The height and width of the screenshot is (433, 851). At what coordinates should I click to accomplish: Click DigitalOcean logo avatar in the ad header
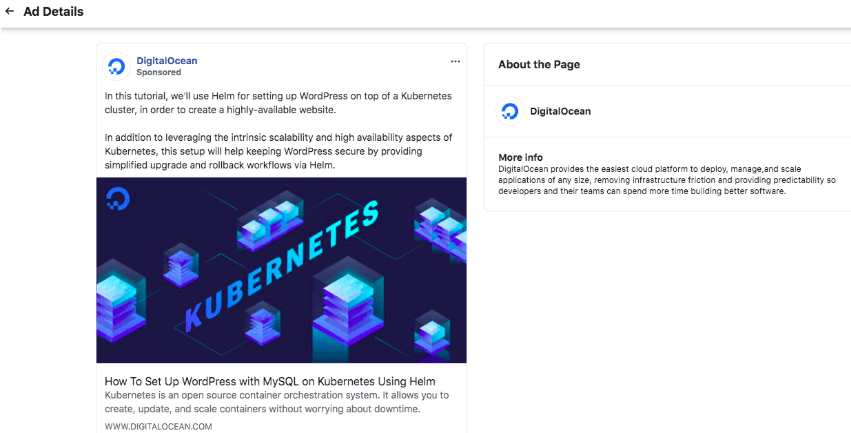(117, 66)
